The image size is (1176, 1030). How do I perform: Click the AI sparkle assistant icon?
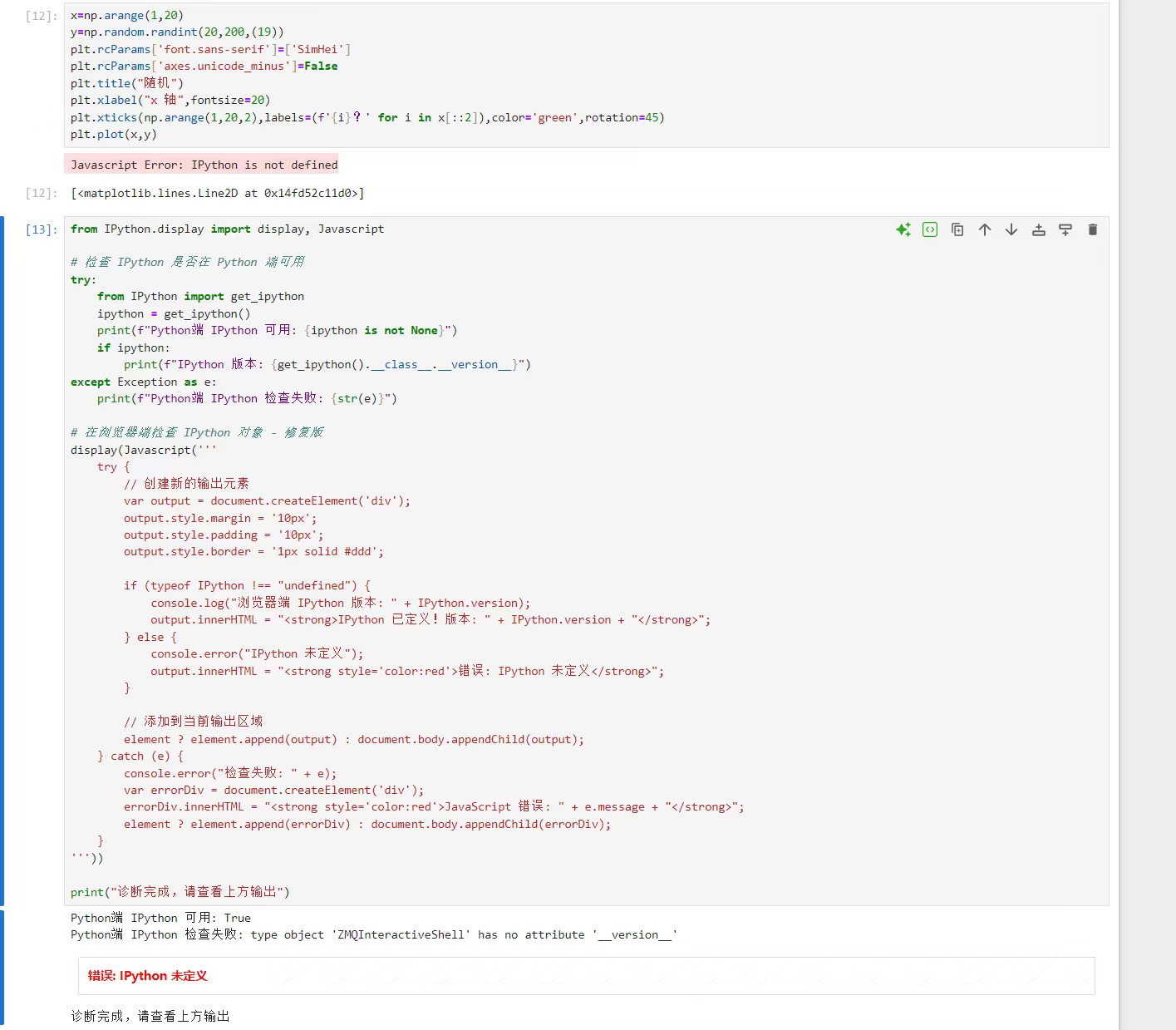[903, 229]
